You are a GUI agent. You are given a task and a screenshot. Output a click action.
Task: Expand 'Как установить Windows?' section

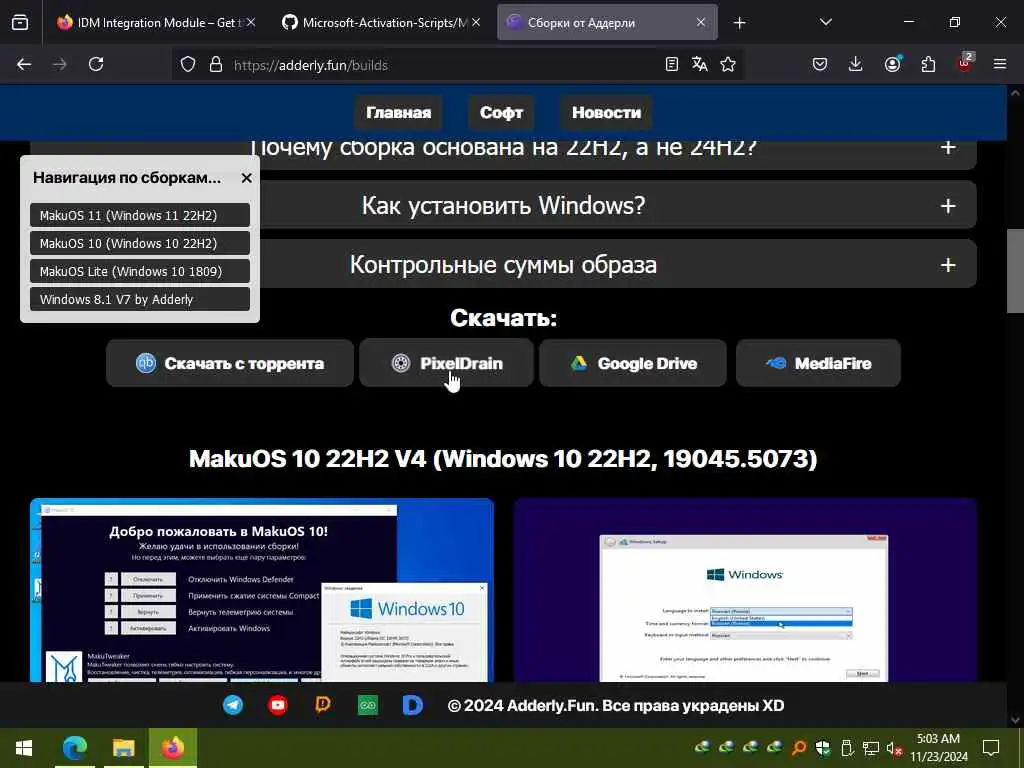tap(503, 206)
